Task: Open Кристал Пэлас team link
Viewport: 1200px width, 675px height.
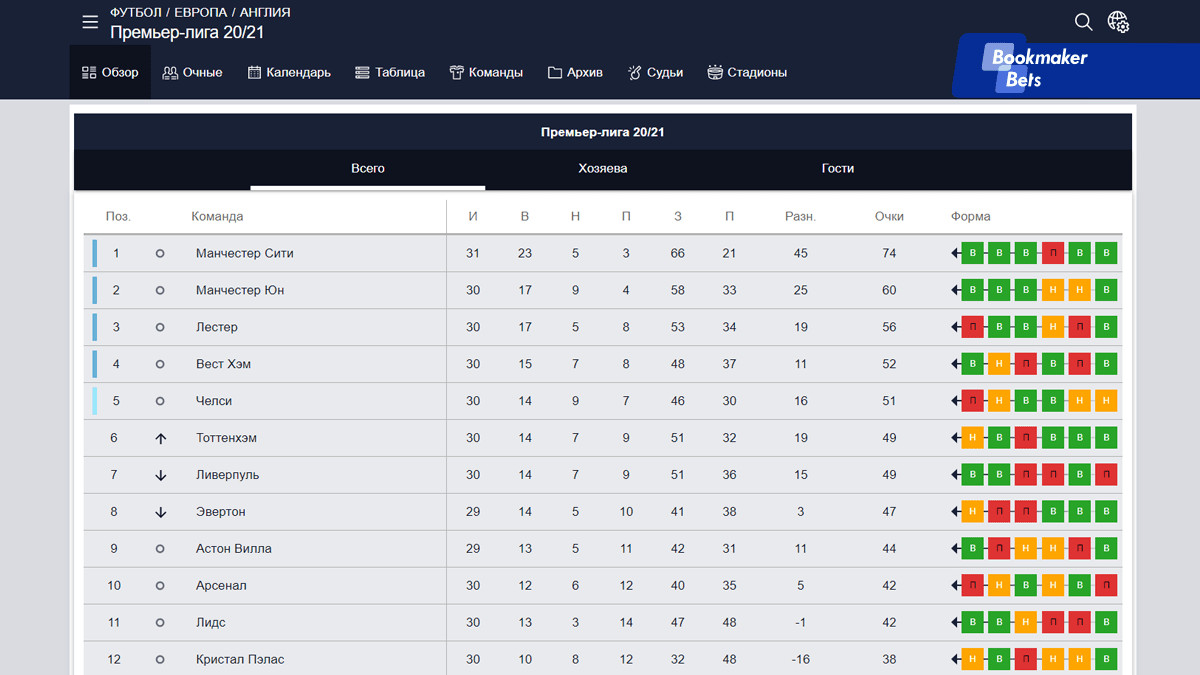Action: tap(240, 660)
